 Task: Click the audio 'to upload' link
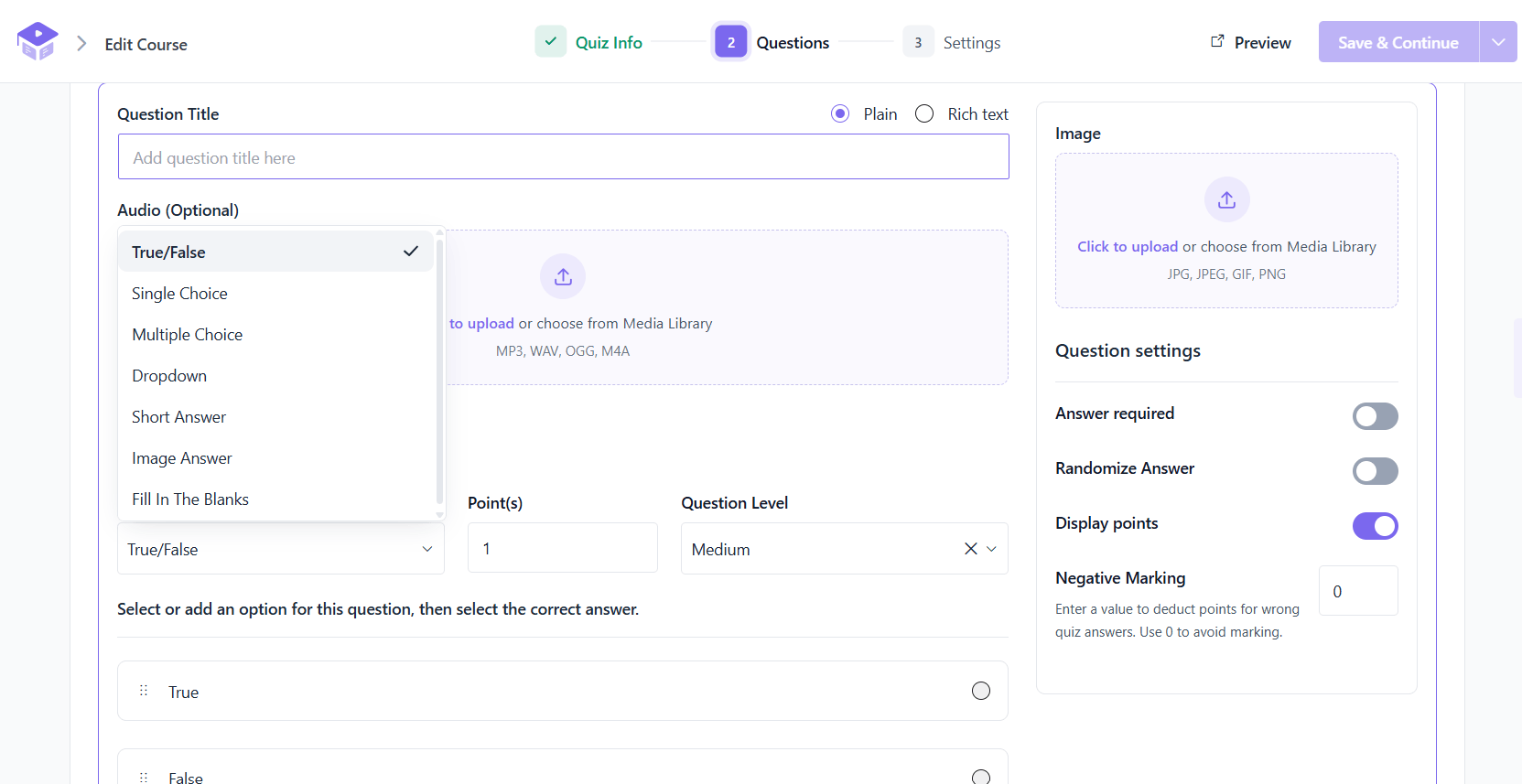click(481, 323)
